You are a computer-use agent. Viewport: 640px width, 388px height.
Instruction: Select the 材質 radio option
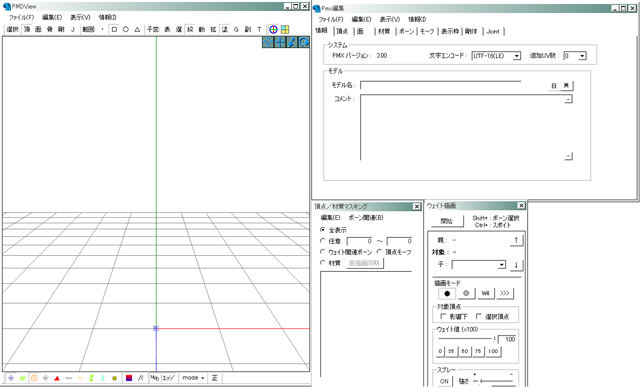[323, 263]
